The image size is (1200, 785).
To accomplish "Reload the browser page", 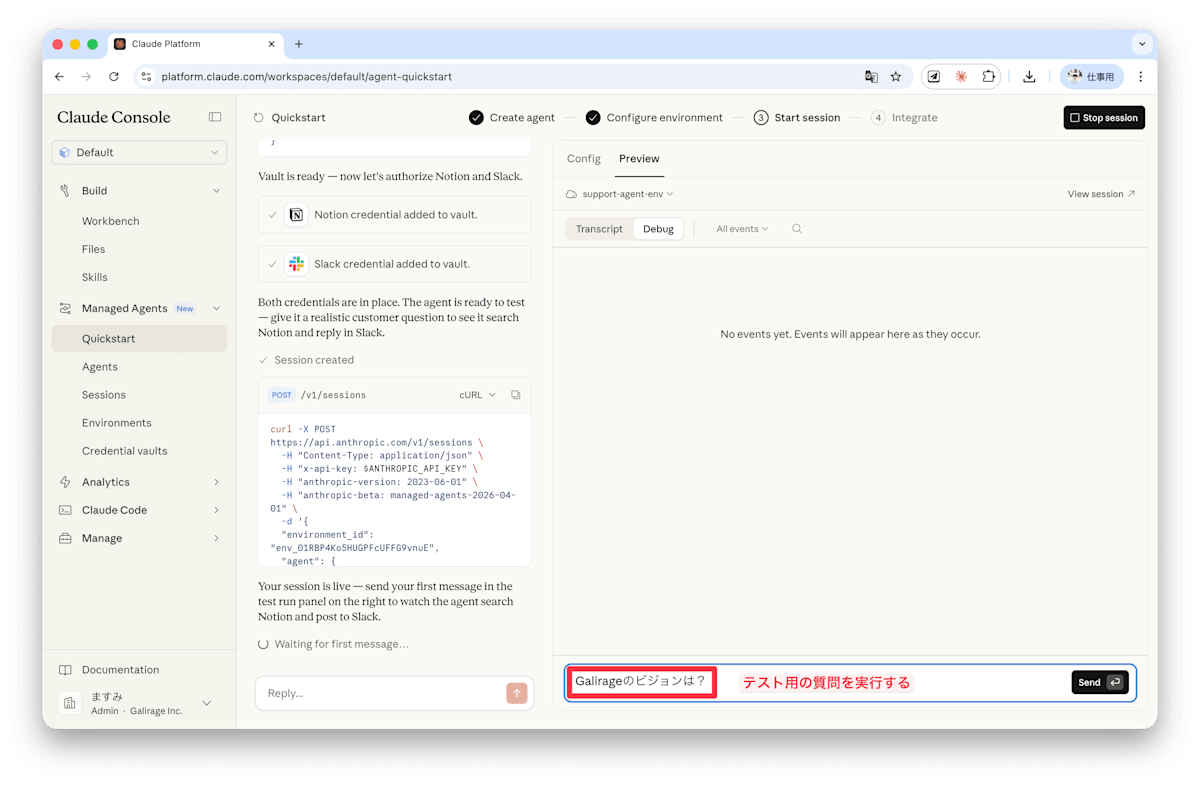I will tap(114, 76).
